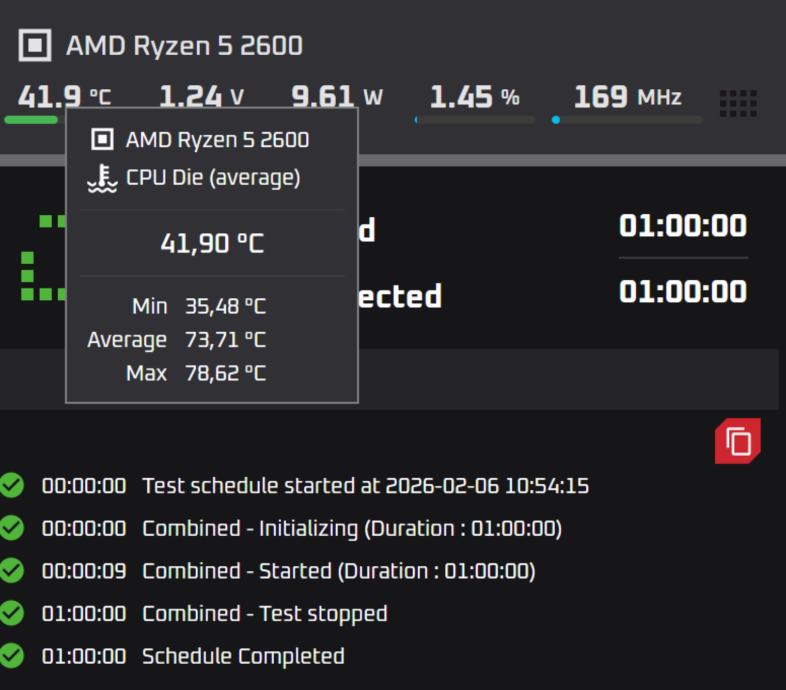This screenshot has width=786, height=690.
Task: Click the chip icon inside the tooltip
Action: (x=102, y=139)
